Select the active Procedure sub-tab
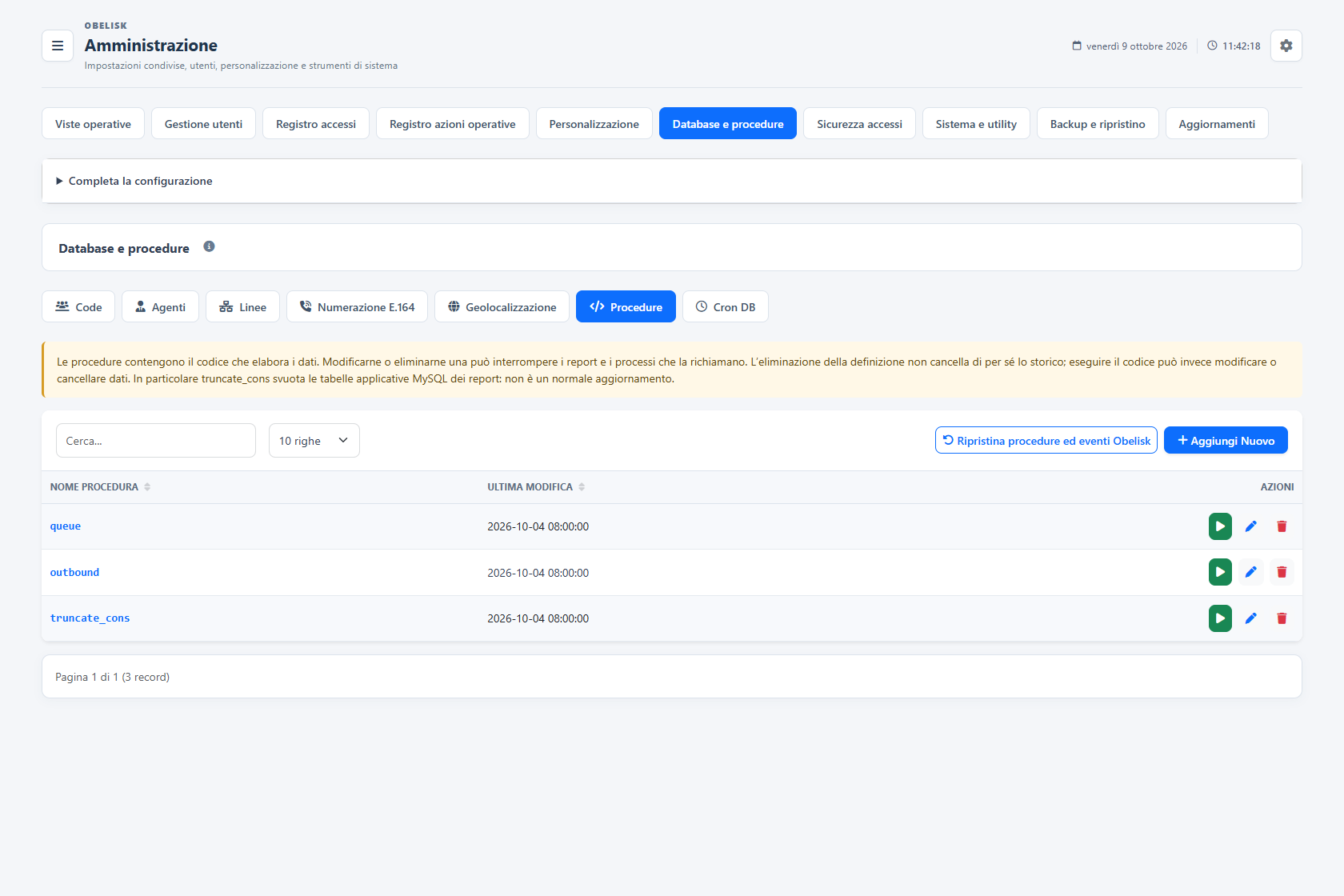The image size is (1344, 896). tap(626, 306)
